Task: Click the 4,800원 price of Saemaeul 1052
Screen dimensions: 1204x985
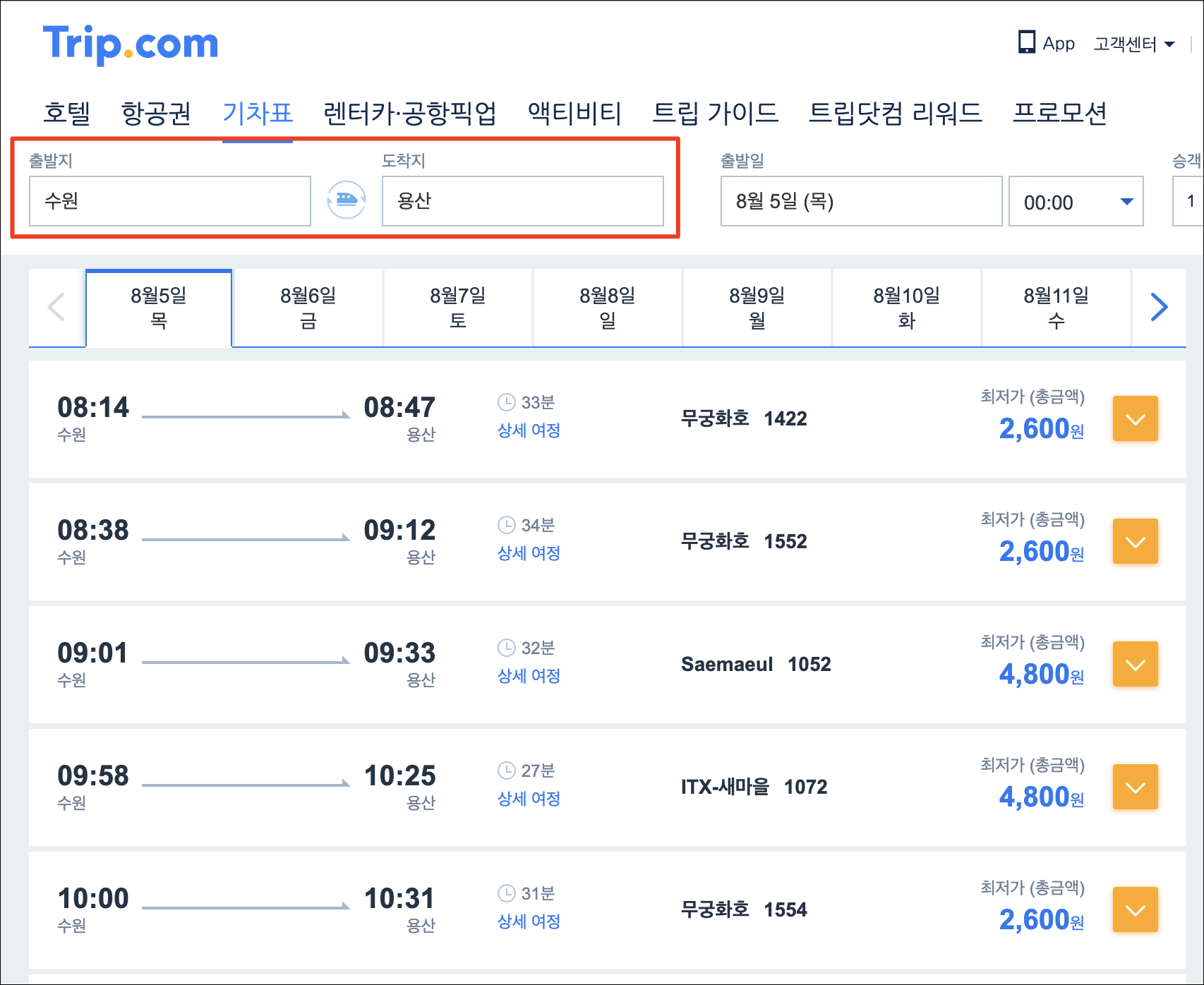Action: coord(1042,675)
